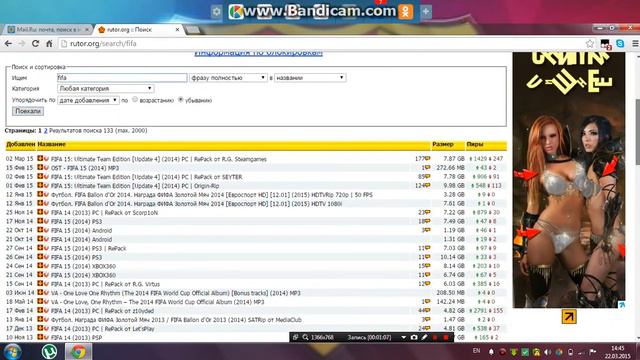Open the search-in-title dropdown
This screenshot has height=360, width=640.
(x=310, y=78)
